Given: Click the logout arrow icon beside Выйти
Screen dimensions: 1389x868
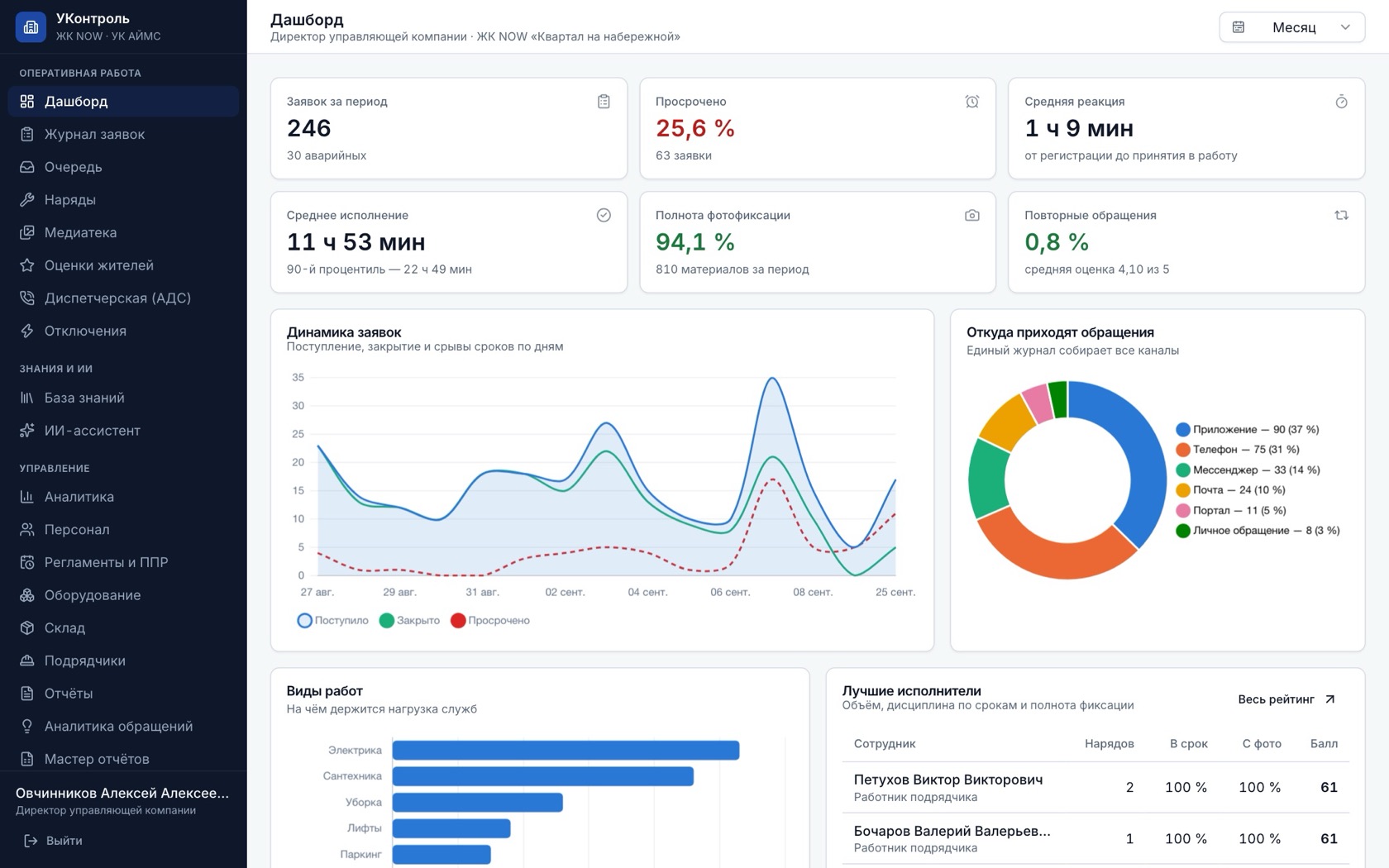Looking at the screenshot, I should click(x=31, y=841).
